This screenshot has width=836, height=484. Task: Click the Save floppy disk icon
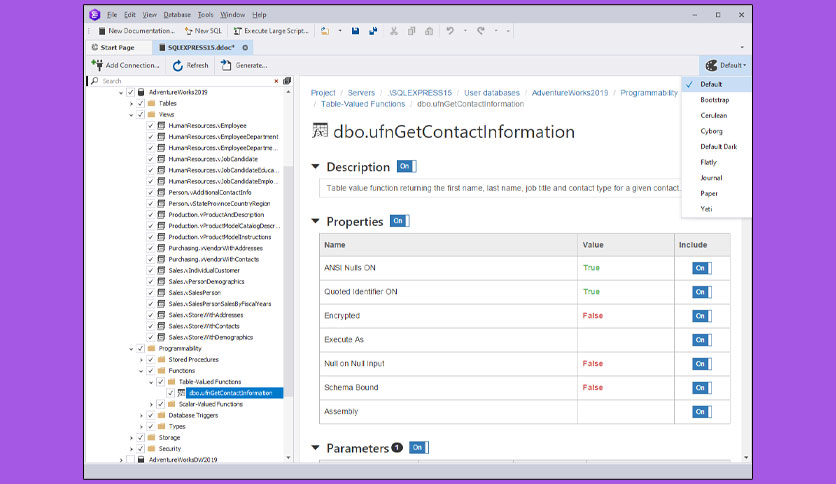[356, 31]
